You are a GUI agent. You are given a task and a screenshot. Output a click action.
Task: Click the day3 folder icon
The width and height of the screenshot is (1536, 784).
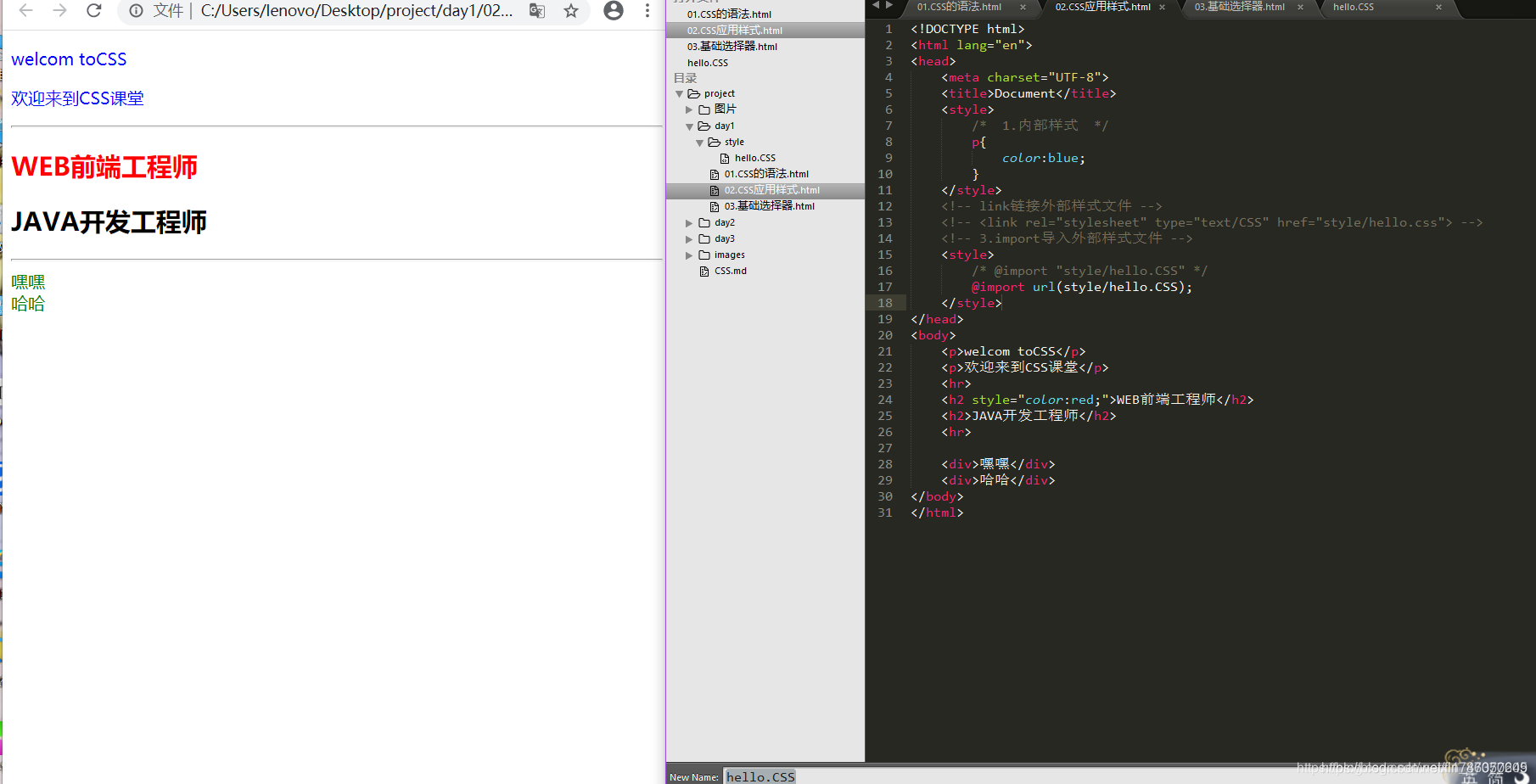pyautogui.click(x=704, y=238)
